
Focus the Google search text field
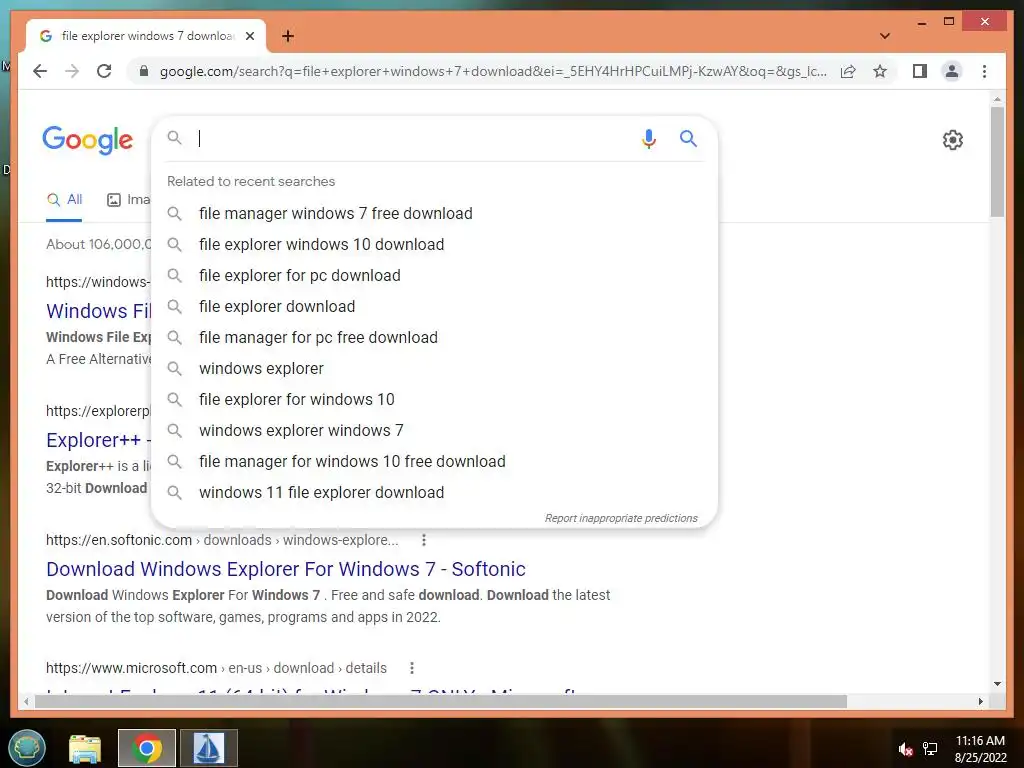pos(415,138)
